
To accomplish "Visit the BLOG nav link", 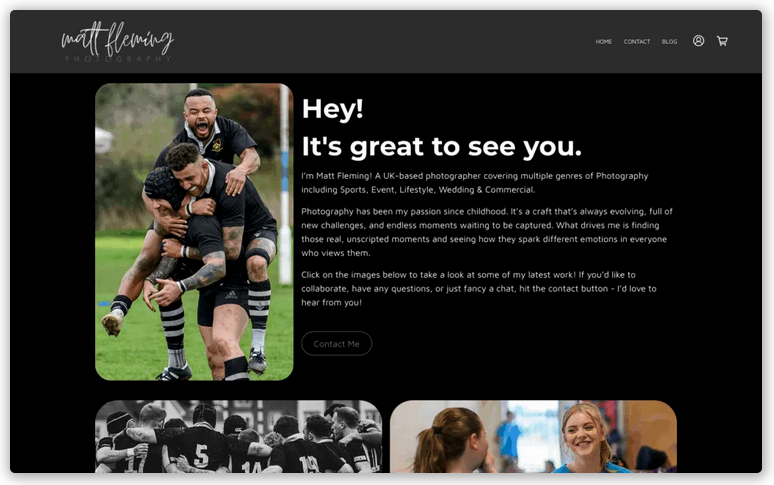I will click(669, 42).
